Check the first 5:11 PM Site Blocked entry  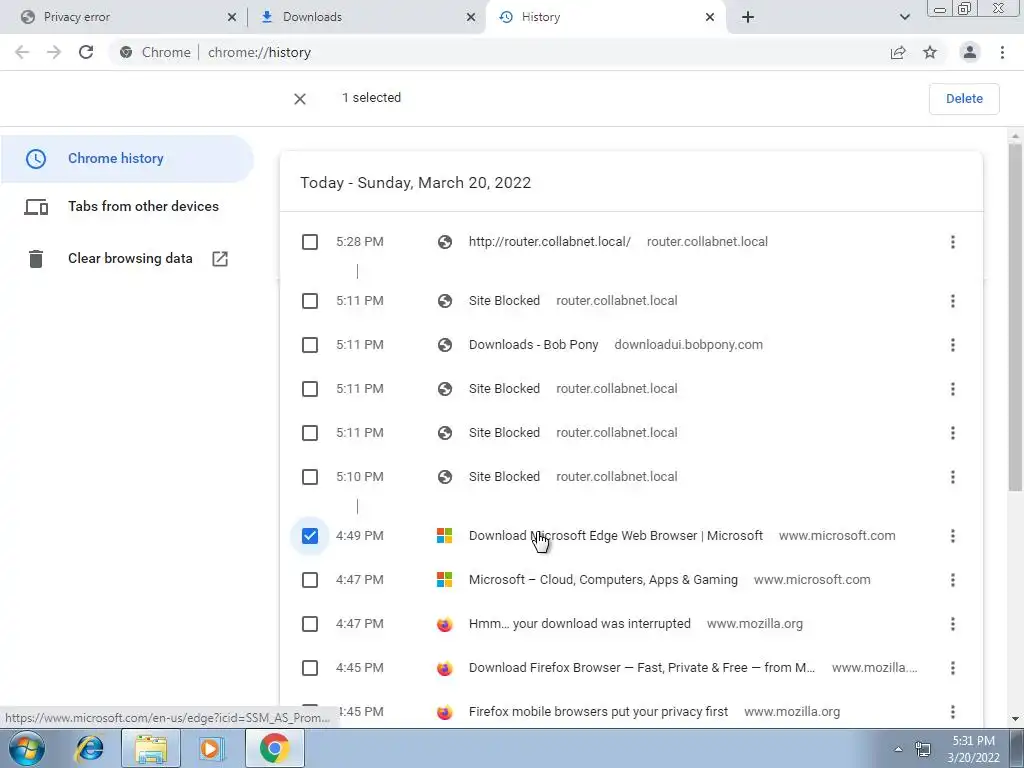tap(310, 301)
